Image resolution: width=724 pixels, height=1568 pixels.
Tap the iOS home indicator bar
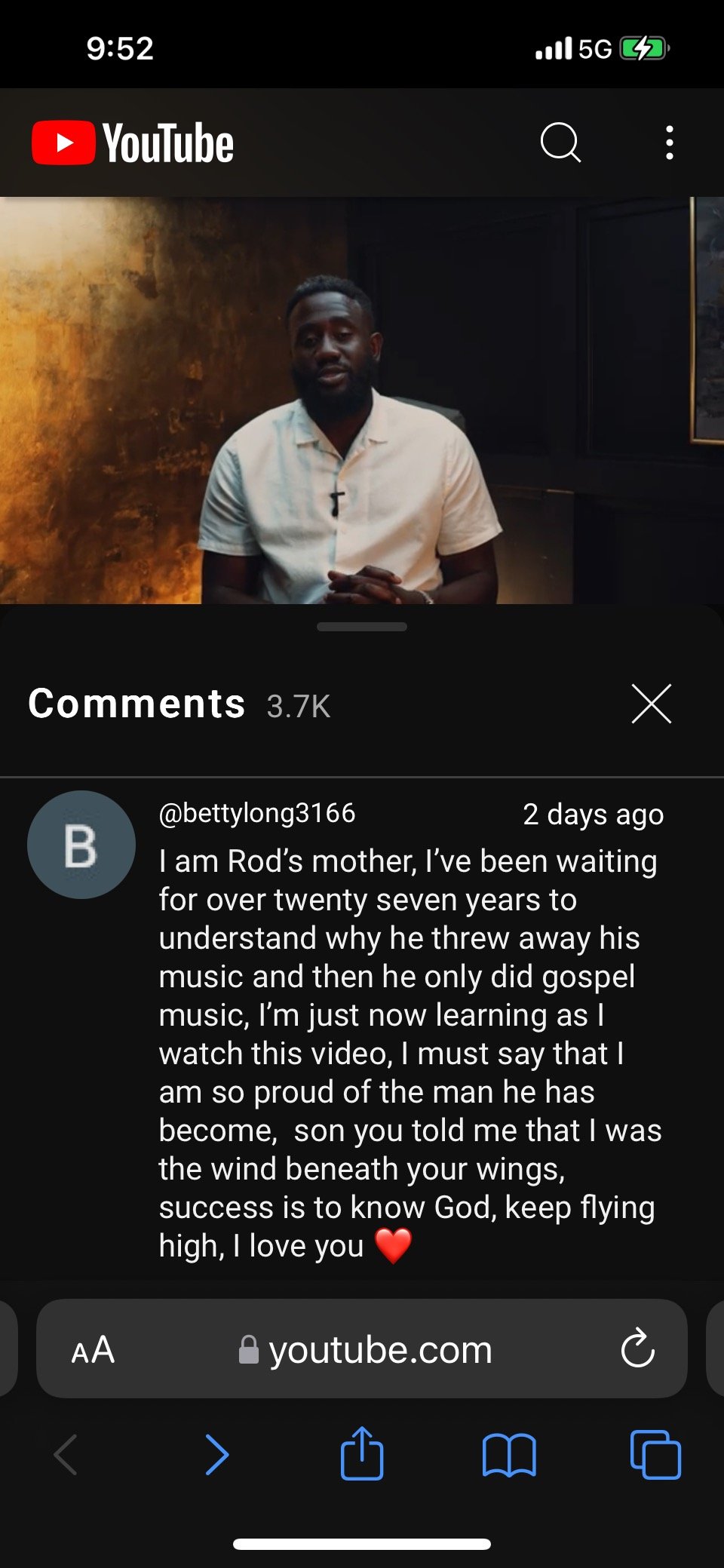(x=362, y=1544)
